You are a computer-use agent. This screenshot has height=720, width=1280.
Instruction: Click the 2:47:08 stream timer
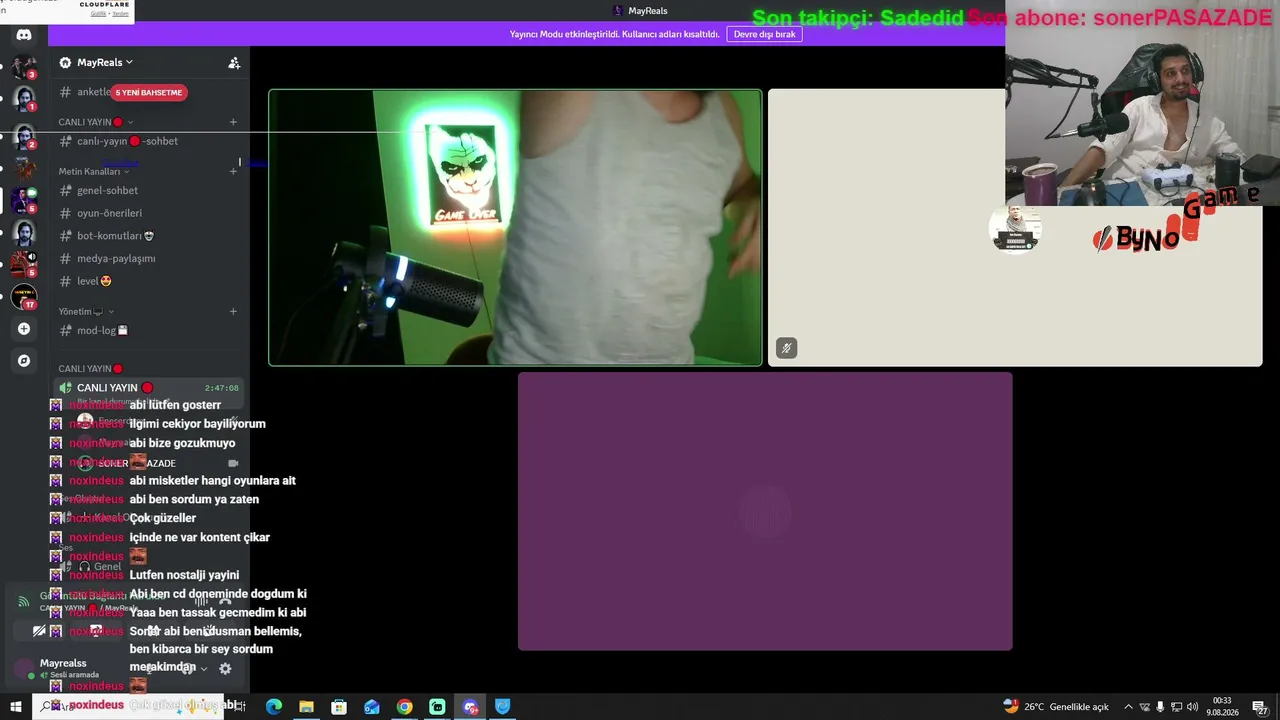[221, 388]
